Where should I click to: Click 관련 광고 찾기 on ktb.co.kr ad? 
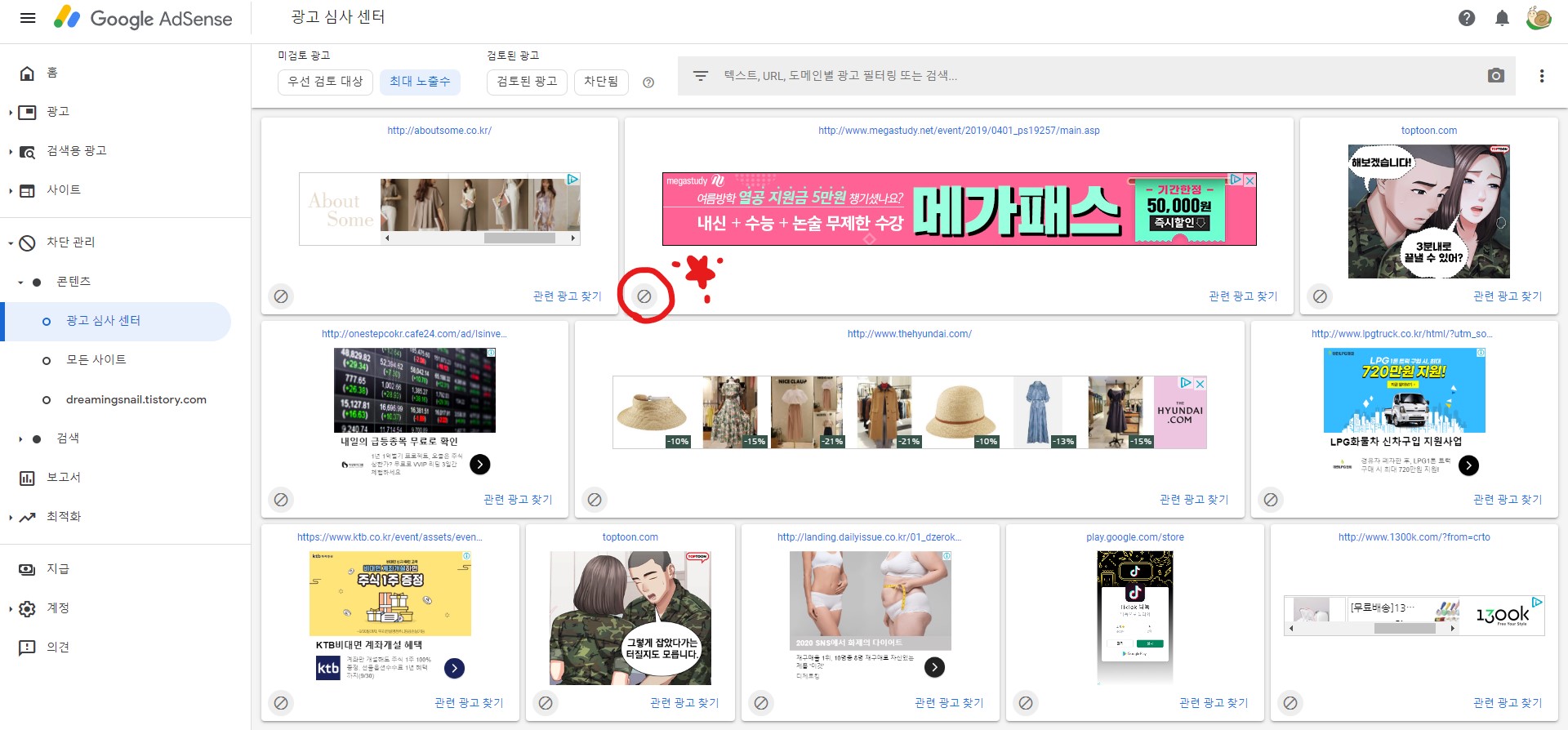469,703
